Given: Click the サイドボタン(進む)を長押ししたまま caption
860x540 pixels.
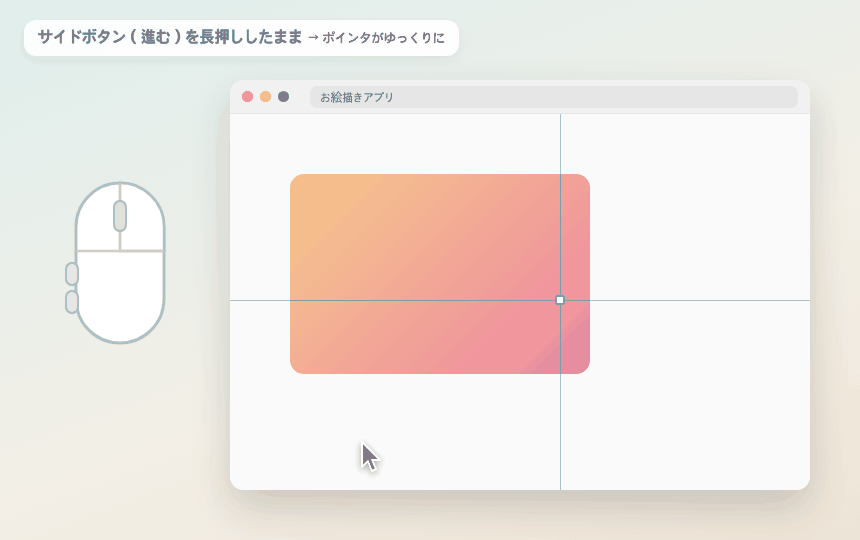Looking at the screenshot, I should [x=169, y=37].
